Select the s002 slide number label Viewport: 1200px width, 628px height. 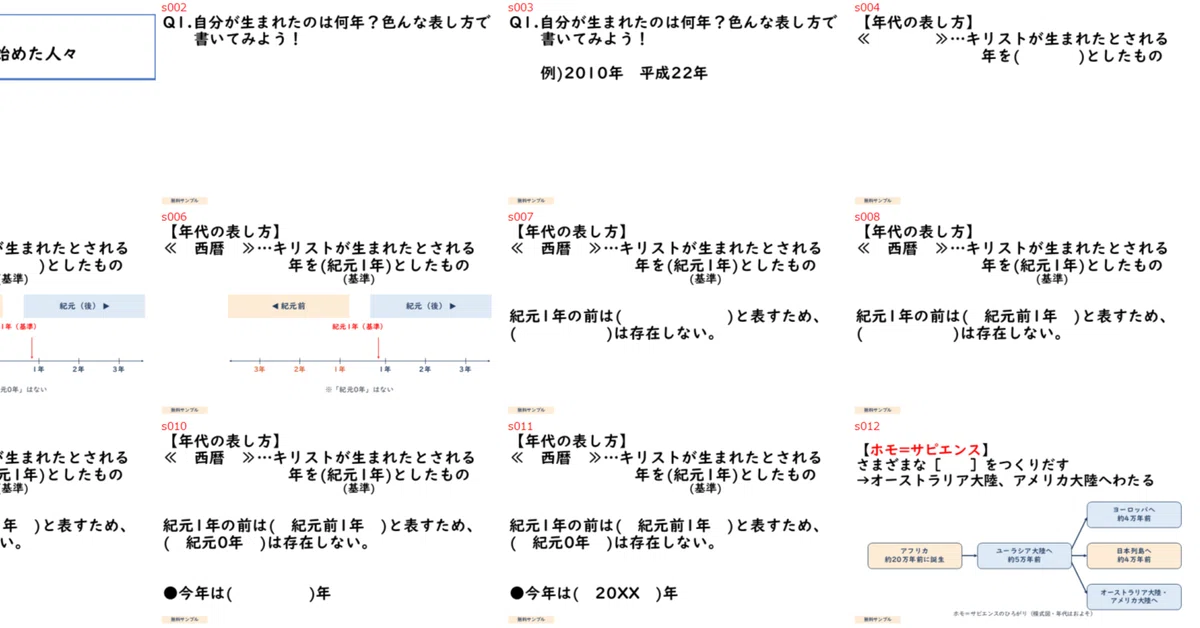(x=173, y=7)
